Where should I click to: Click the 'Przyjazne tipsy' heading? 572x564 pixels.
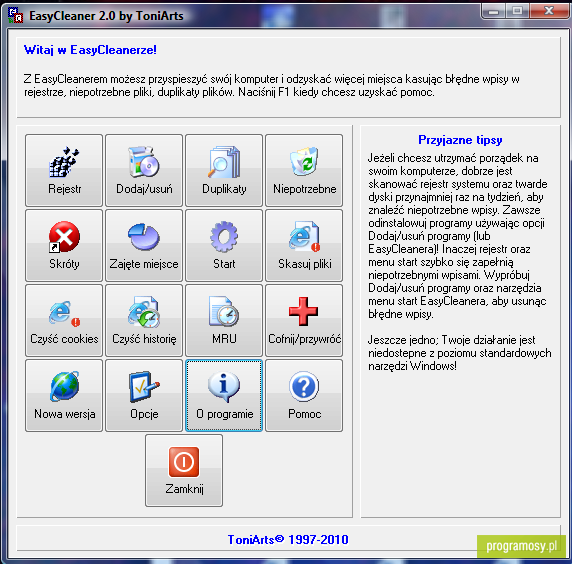coord(460,140)
